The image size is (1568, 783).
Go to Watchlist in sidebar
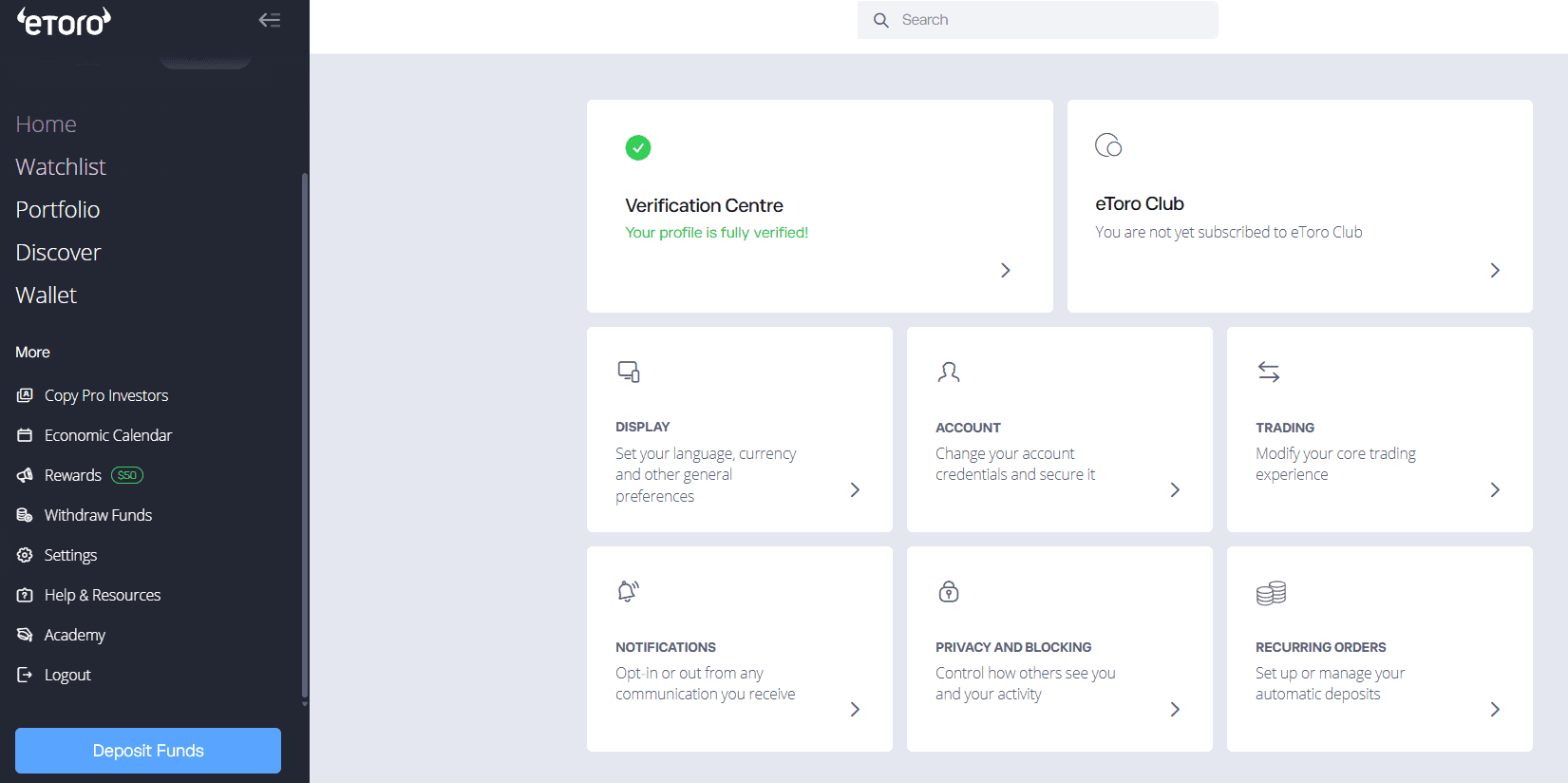tap(61, 167)
